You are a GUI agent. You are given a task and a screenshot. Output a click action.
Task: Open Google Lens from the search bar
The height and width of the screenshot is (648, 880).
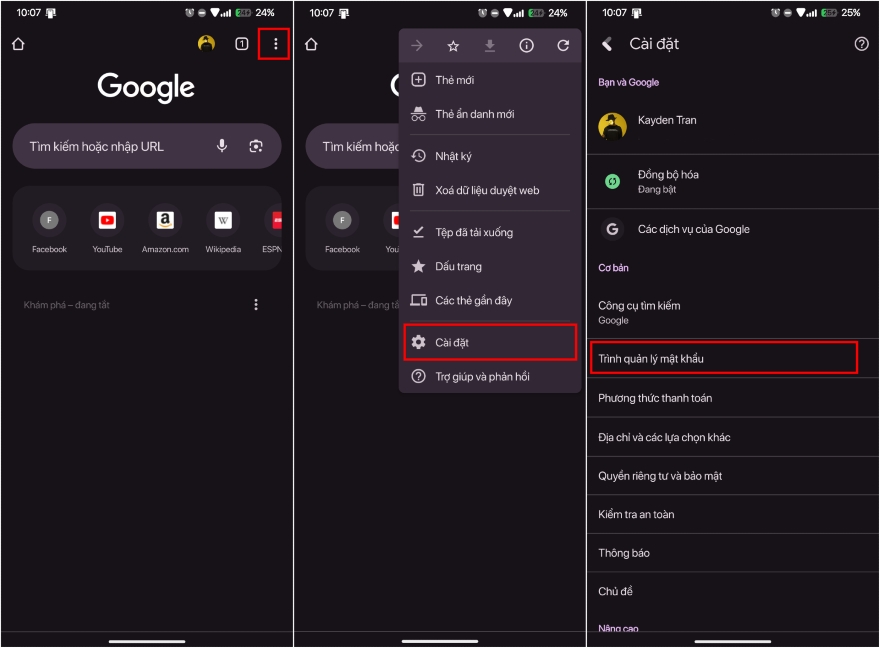[258, 146]
